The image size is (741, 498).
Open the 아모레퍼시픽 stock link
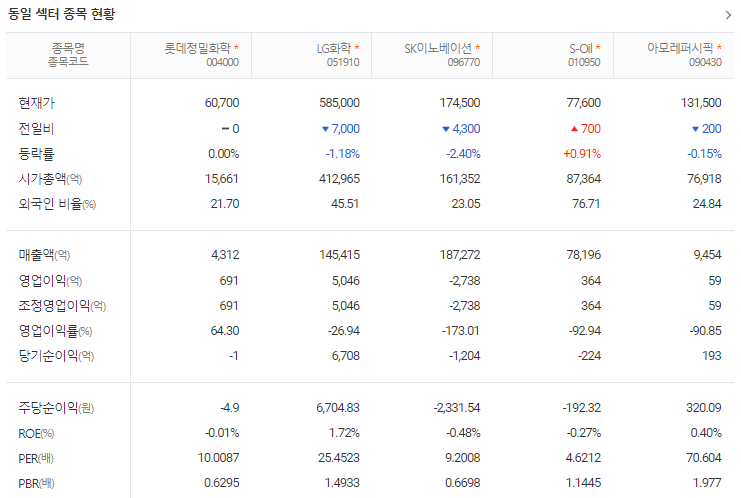680,48
